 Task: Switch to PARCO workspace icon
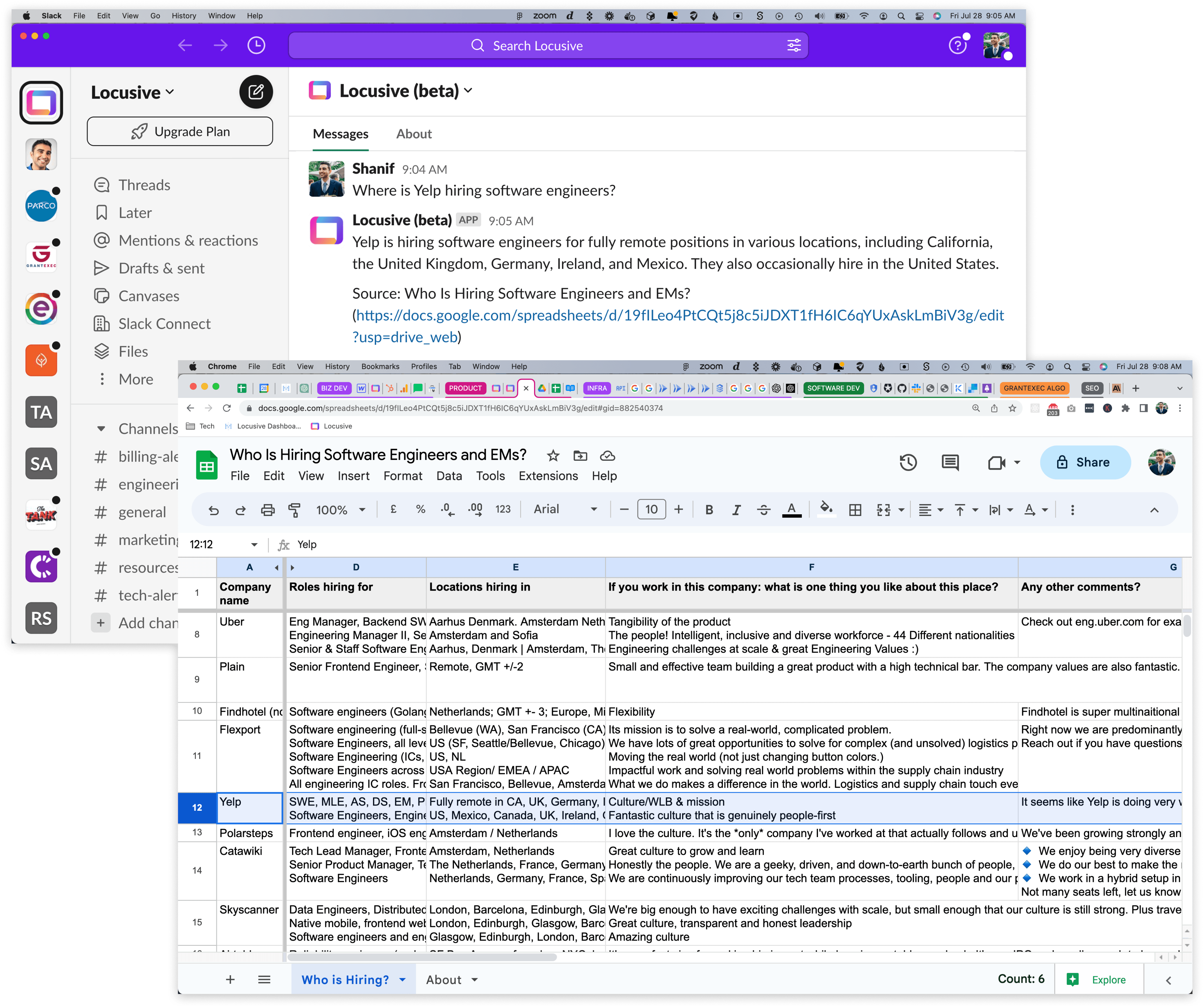point(41,205)
